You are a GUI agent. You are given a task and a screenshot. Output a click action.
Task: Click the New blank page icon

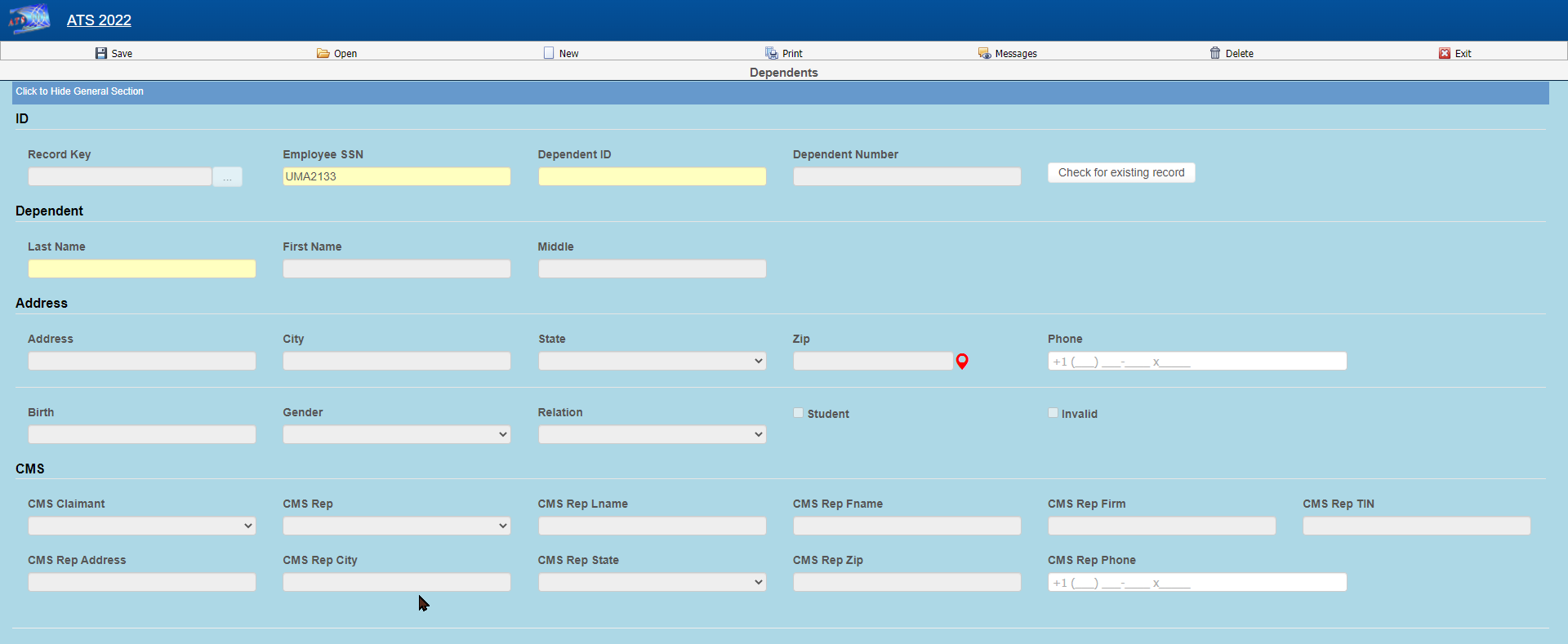click(x=549, y=53)
